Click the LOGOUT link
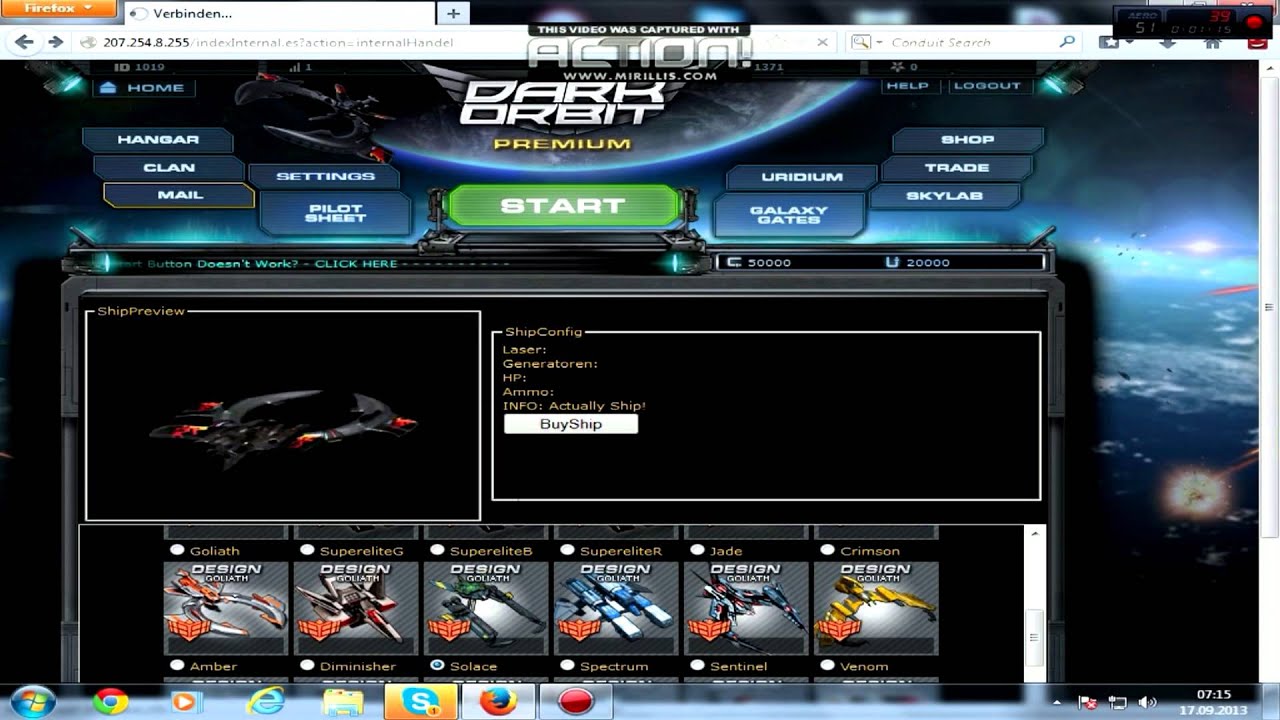This screenshot has height=720, width=1280. (x=987, y=86)
